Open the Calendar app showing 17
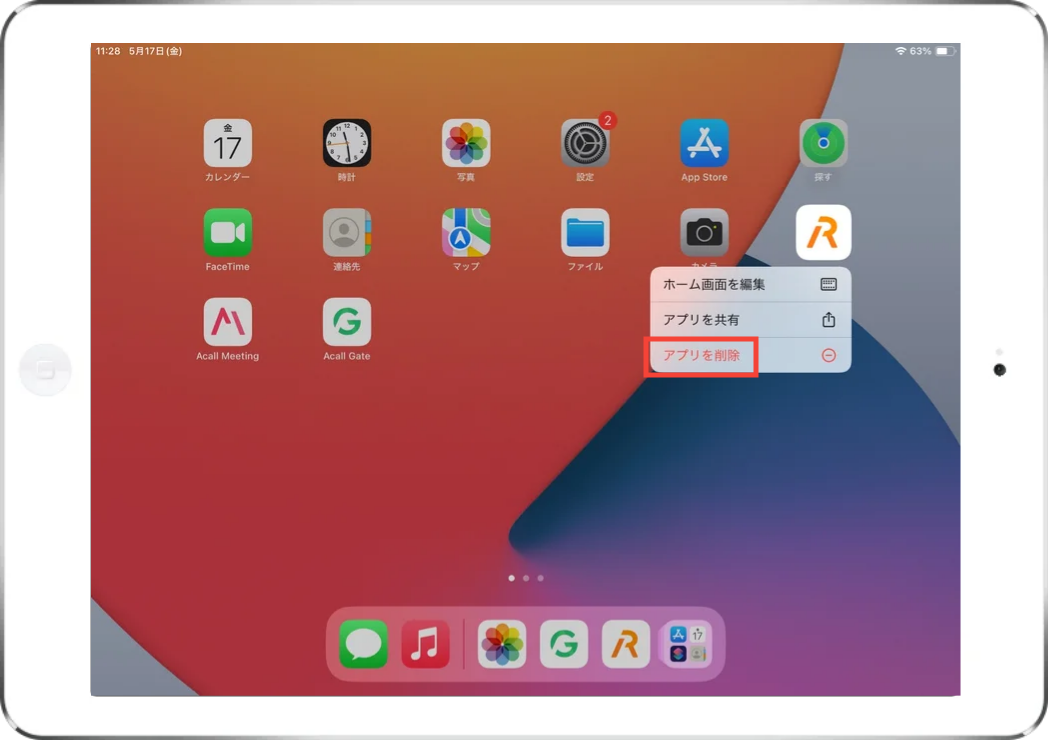Screen dimensions: 1048x740 [x=227, y=143]
